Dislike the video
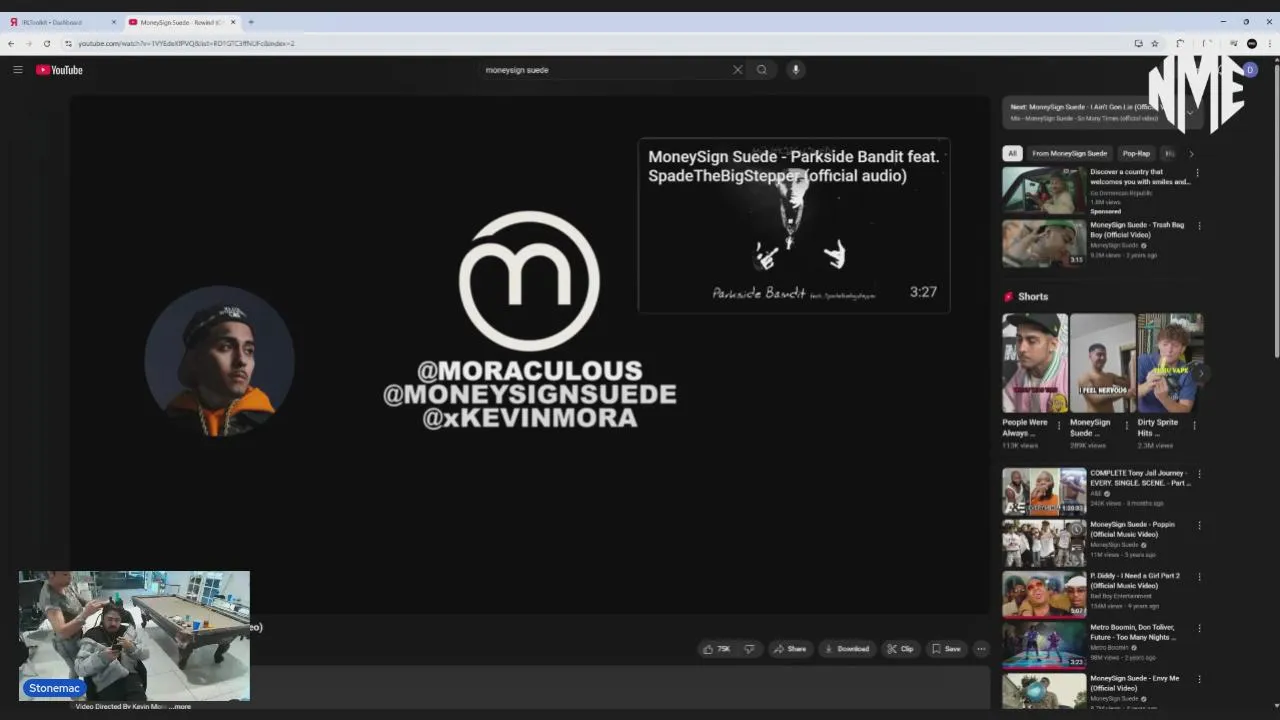This screenshot has height=720, width=1280. point(749,649)
